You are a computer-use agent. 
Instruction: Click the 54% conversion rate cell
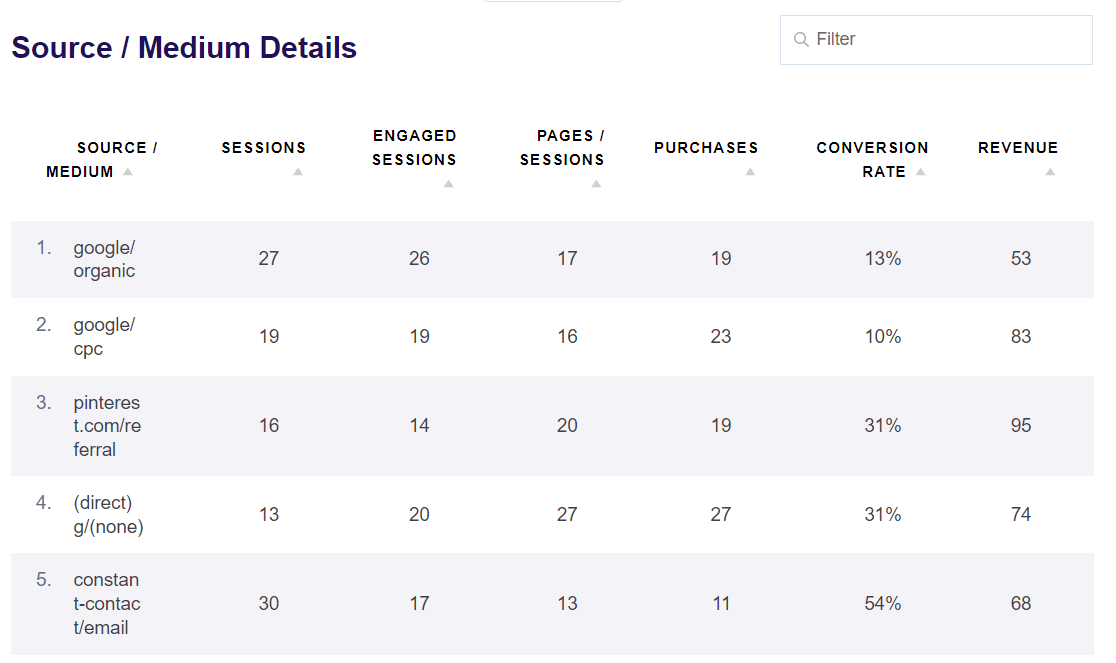[883, 604]
